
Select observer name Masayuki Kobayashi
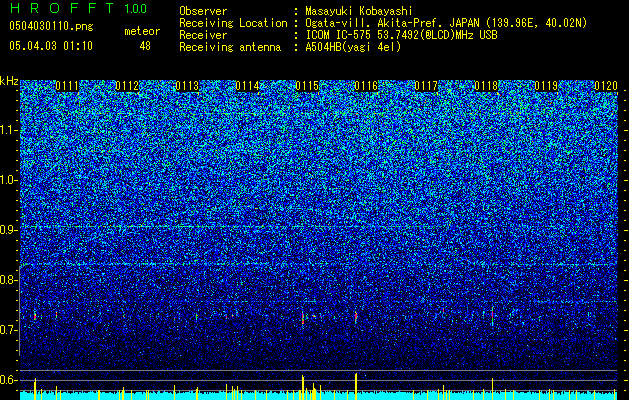pyautogui.click(x=358, y=11)
